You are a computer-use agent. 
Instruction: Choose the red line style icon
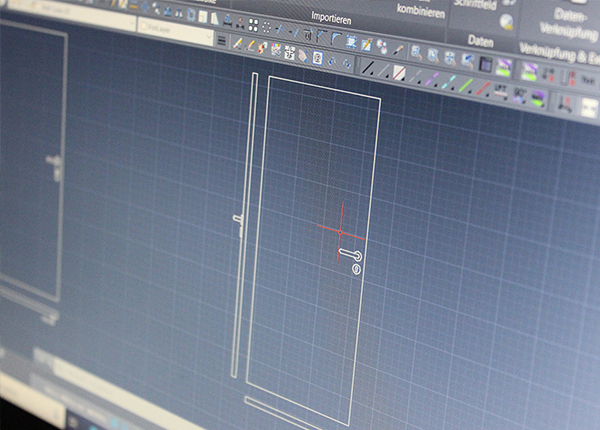click(x=483, y=89)
